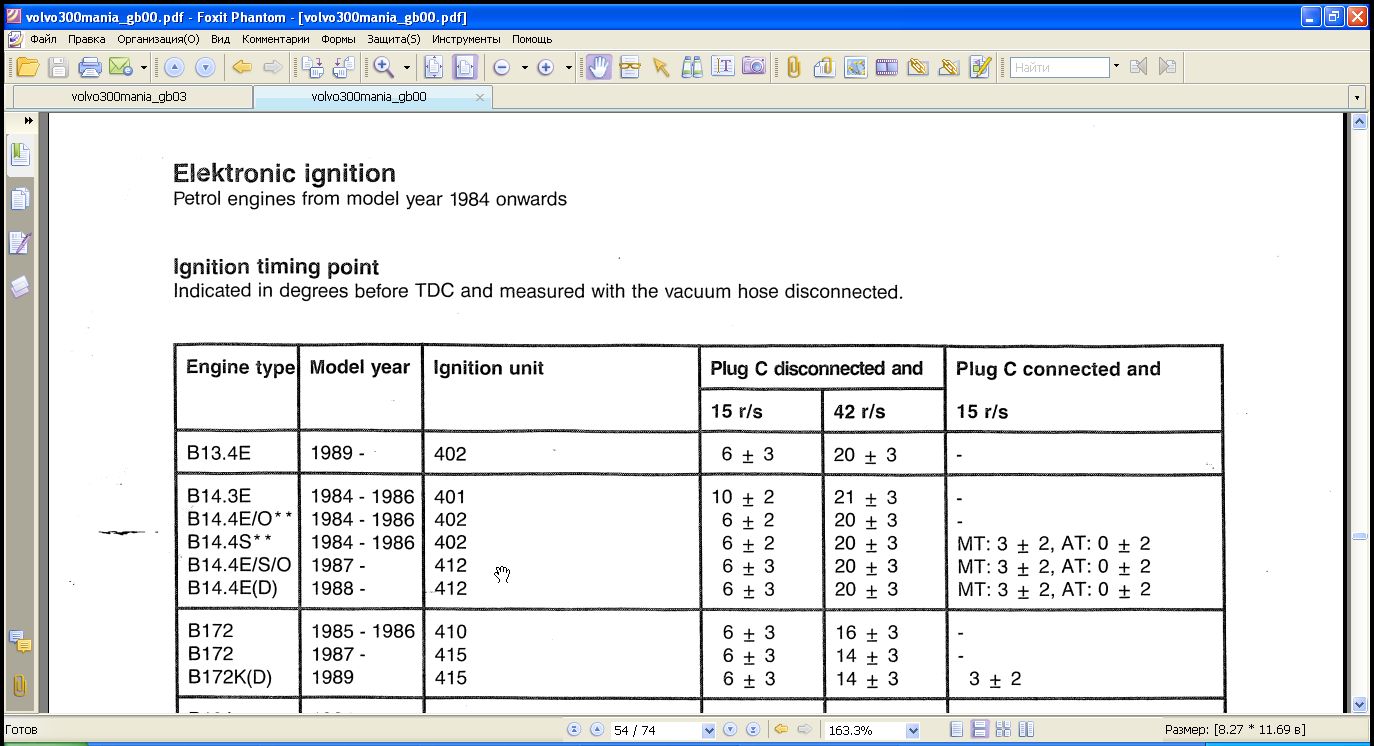
Task: Open Search with the binoculars icon
Action: [691, 68]
